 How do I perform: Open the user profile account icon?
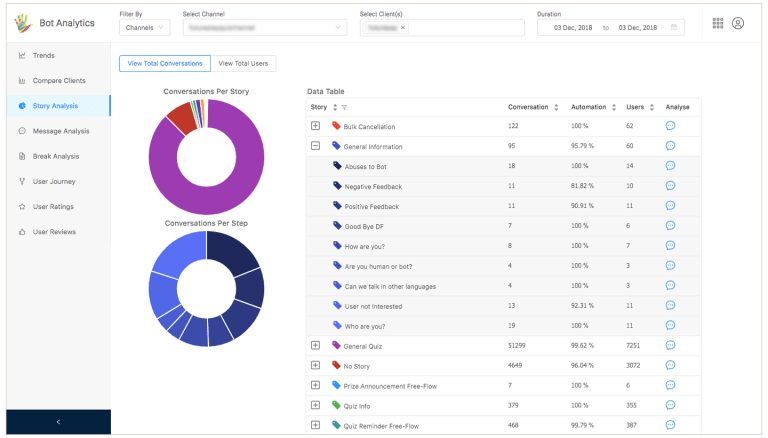tap(738, 23)
